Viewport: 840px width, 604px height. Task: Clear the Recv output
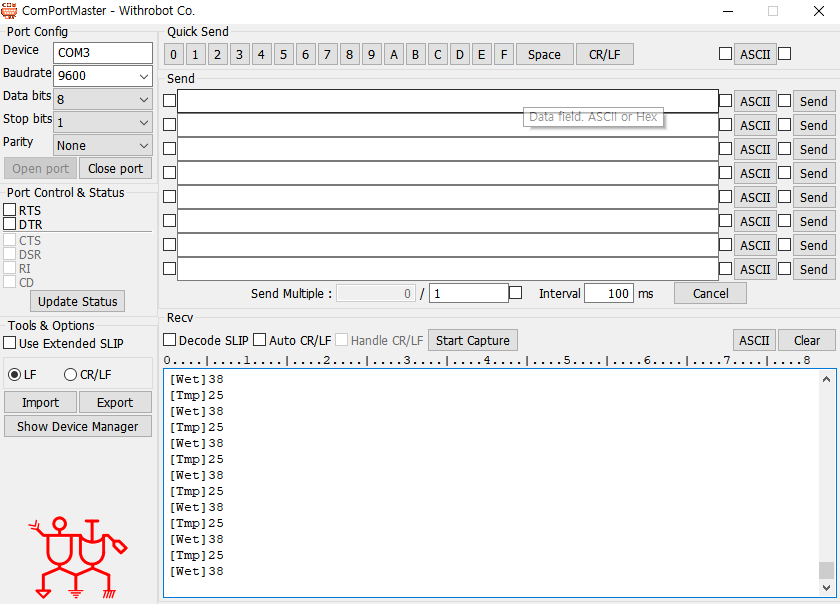point(807,340)
